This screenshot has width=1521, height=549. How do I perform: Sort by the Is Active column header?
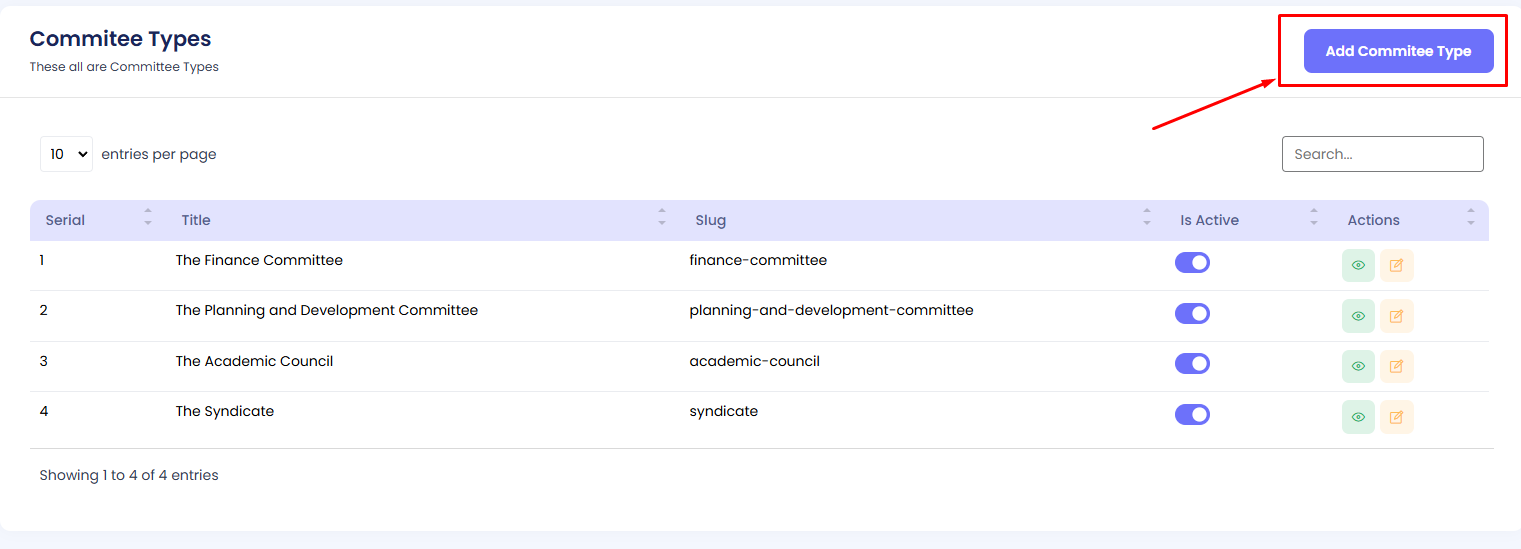tap(1209, 220)
